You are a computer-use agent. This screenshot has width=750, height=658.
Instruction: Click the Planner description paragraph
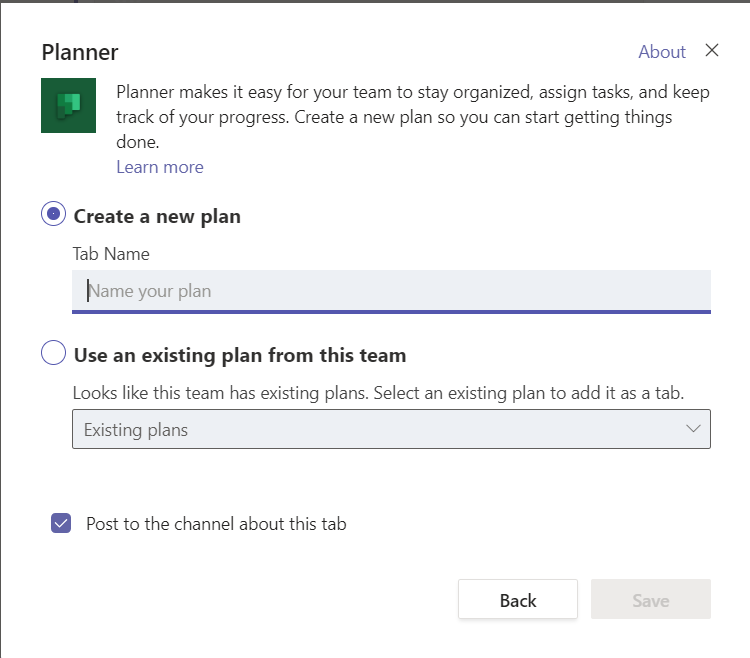413,117
